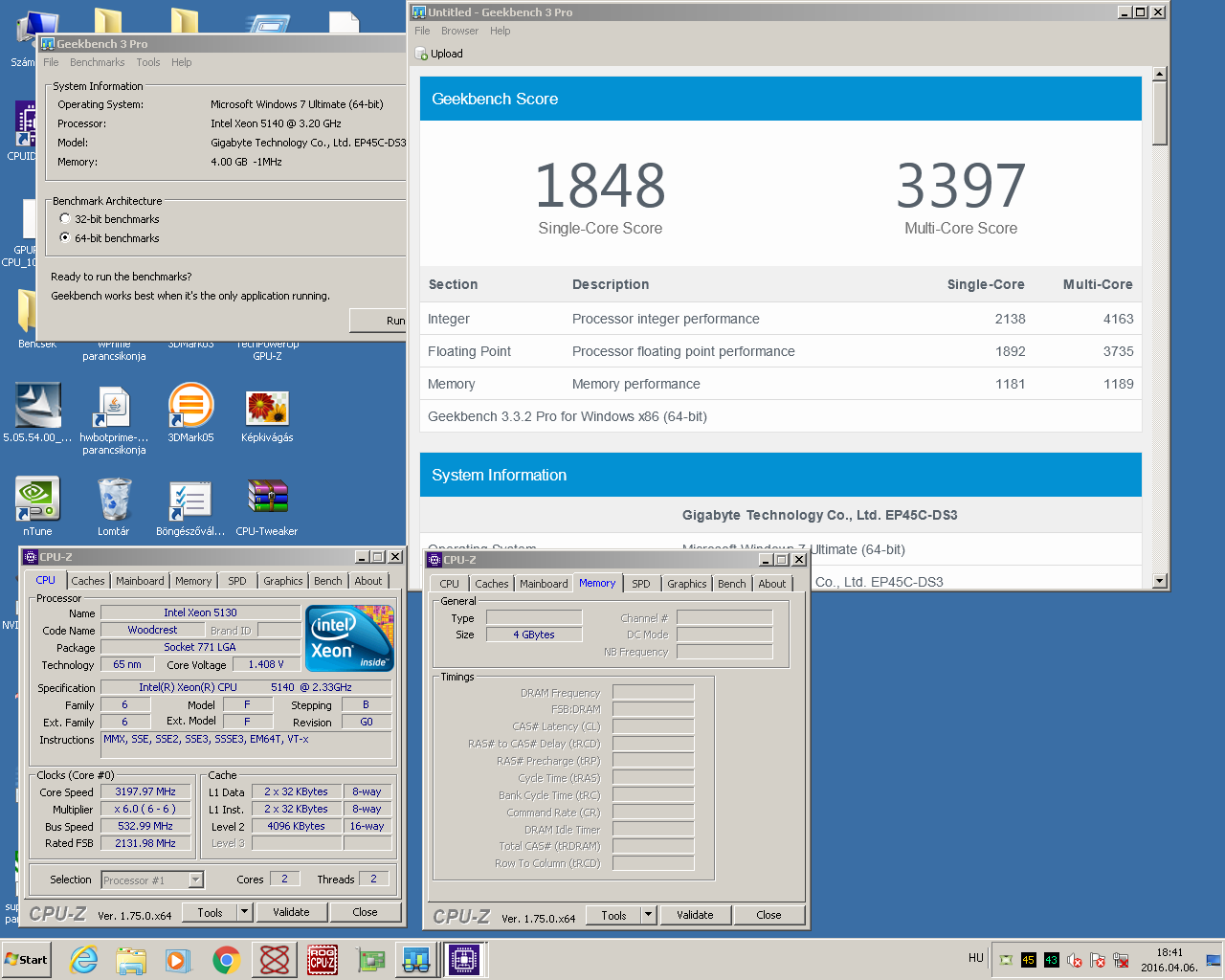
Task: Click the scrollbar up arrow in Geekbench results
Action: pos(1160,74)
